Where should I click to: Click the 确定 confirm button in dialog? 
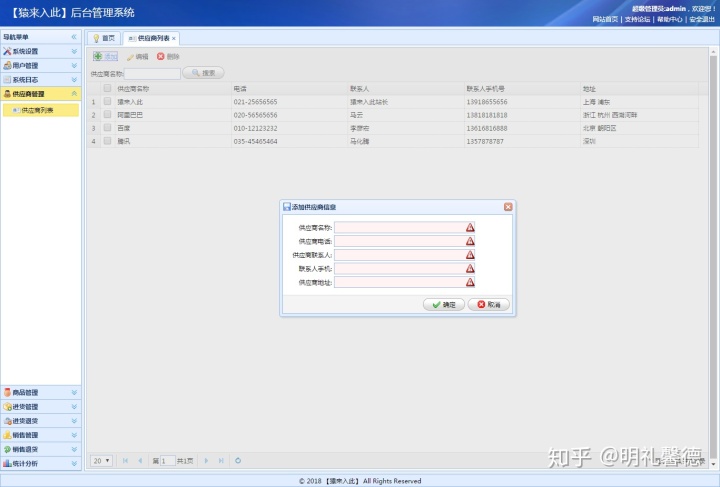point(444,304)
